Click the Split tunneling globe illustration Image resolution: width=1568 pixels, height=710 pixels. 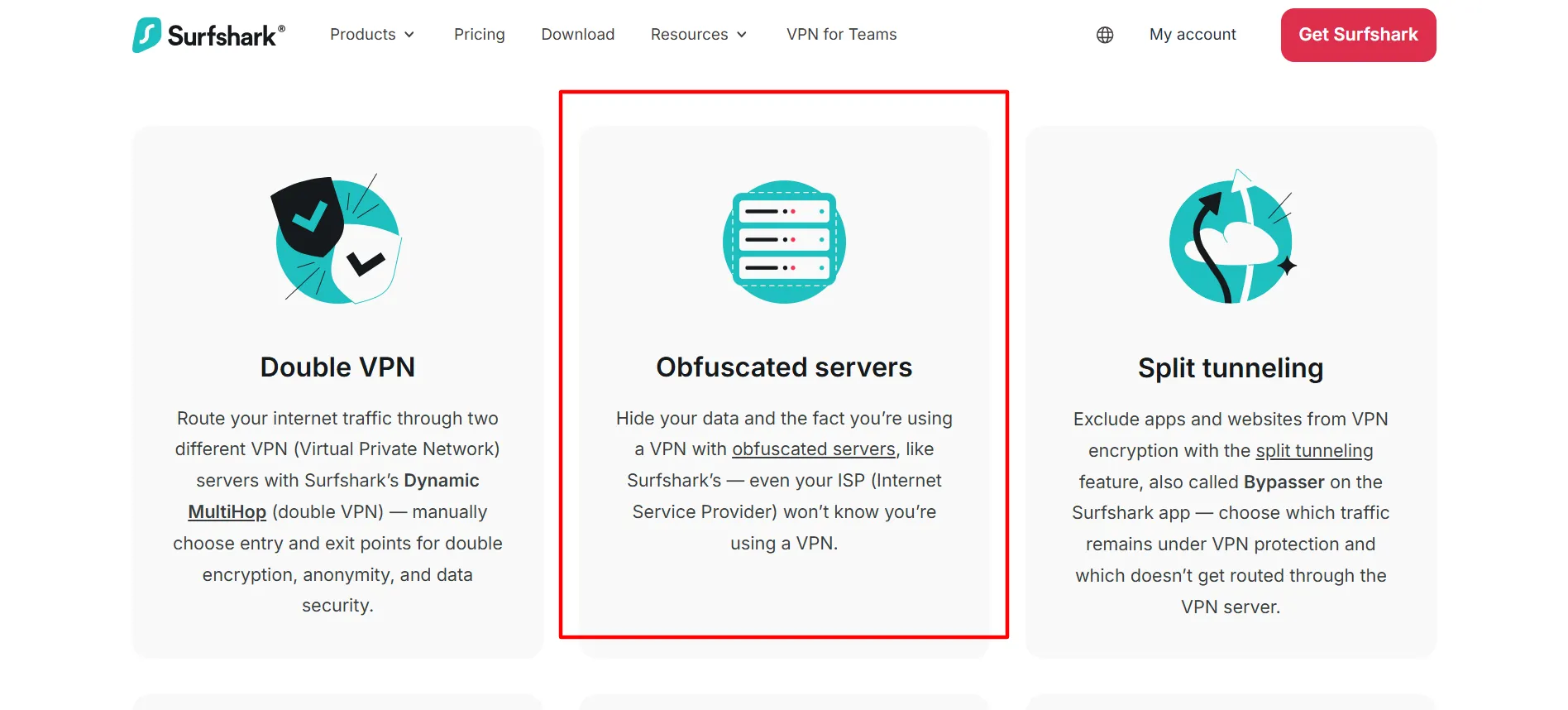click(x=1232, y=237)
